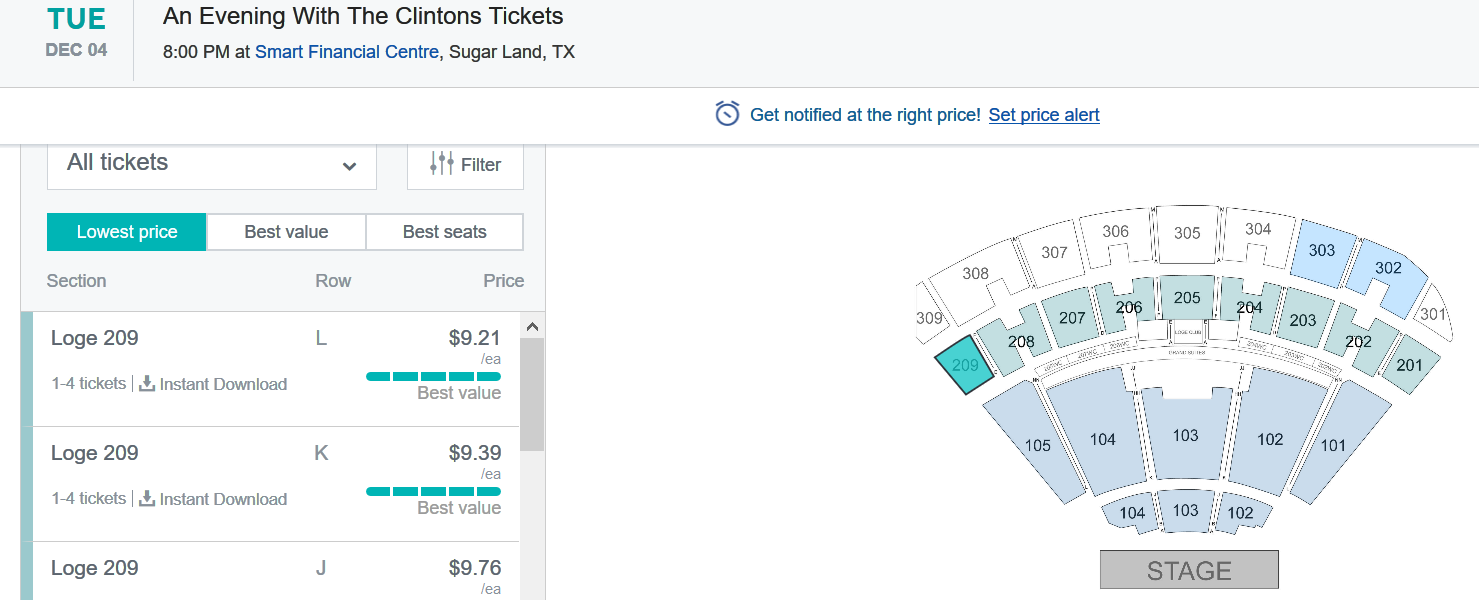Open the Filter options panel
This screenshot has height=600, width=1479.
pos(465,165)
